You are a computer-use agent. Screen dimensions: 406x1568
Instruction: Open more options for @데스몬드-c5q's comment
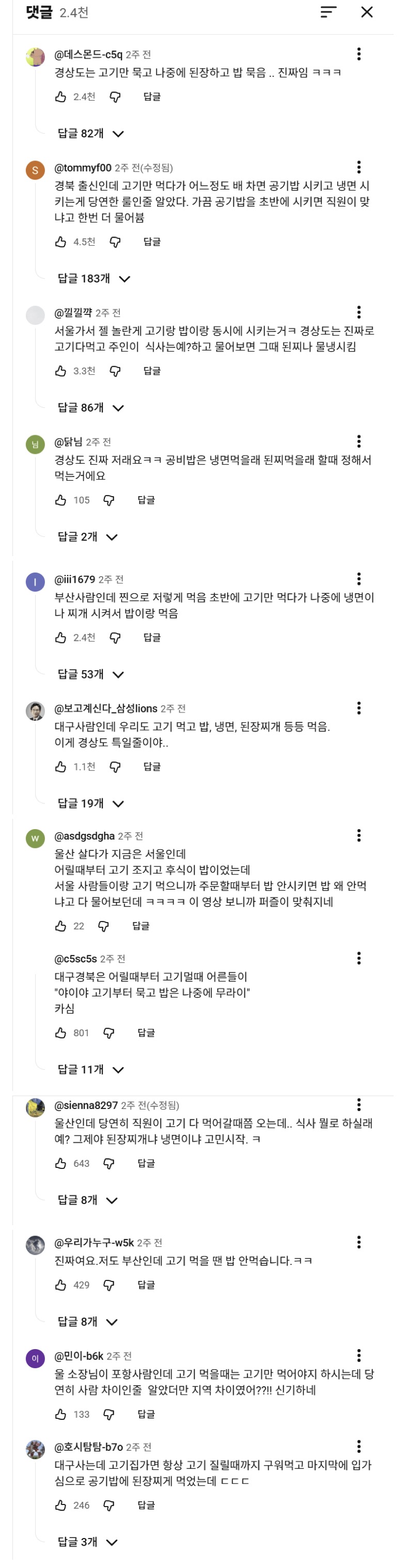(358, 54)
